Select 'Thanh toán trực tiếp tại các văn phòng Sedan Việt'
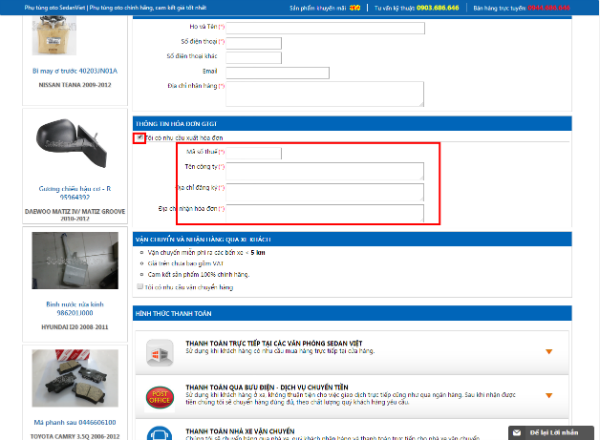 tap(274, 343)
